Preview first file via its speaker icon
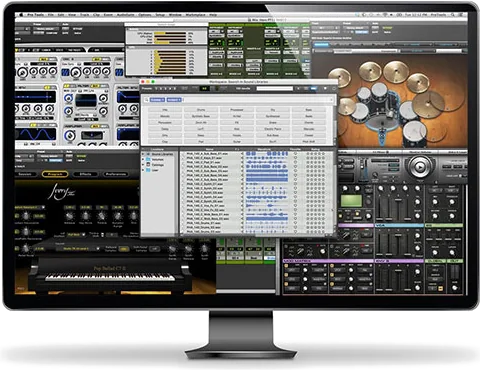The height and width of the screenshot is (370, 480). point(242,154)
